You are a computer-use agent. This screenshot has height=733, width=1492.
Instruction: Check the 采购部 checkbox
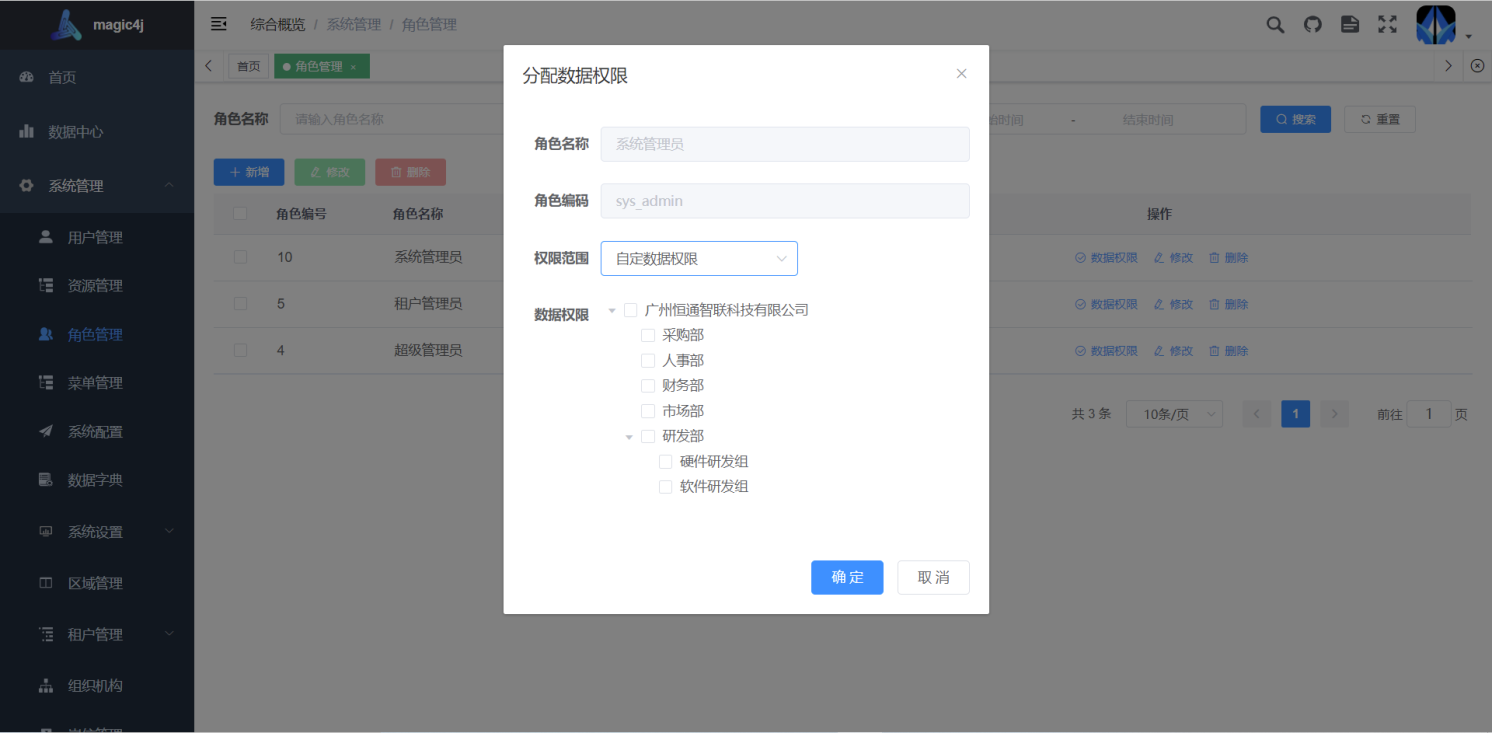[647, 335]
